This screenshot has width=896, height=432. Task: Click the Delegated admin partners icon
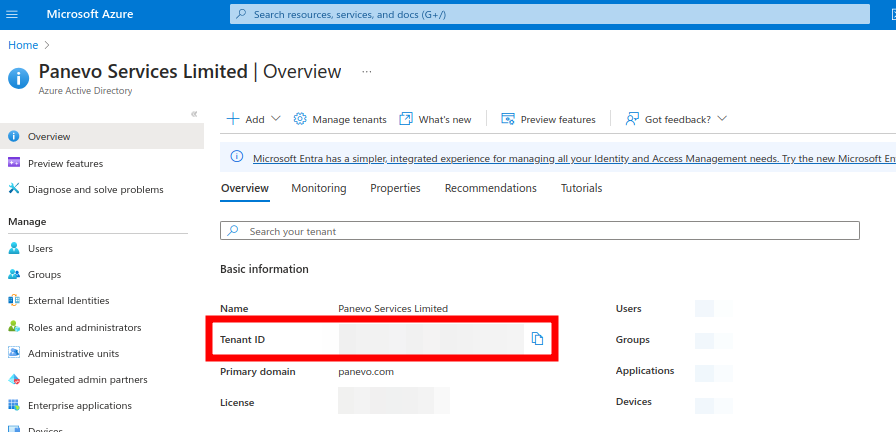coord(14,379)
